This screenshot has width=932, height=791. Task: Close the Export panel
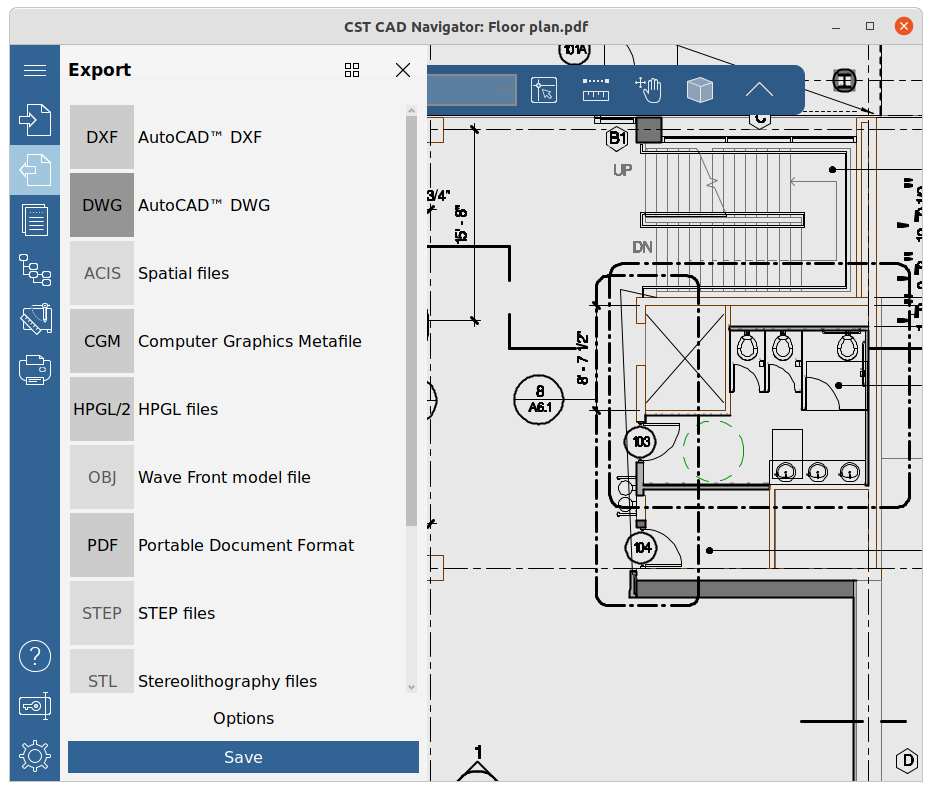click(x=403, y=70)
